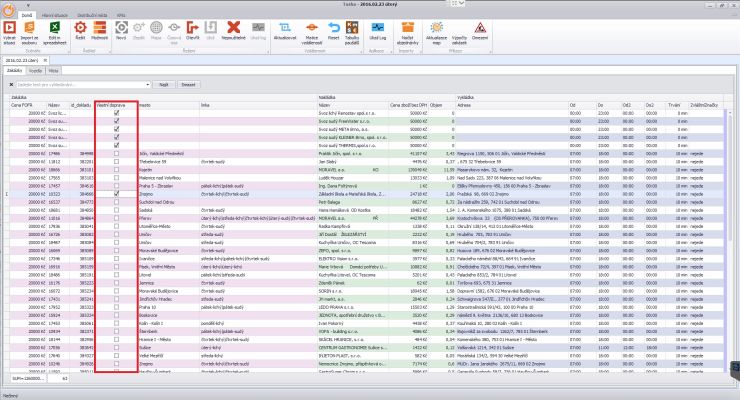Check Vlastní doprava for Praha 10 row

(x=117, y=307)
